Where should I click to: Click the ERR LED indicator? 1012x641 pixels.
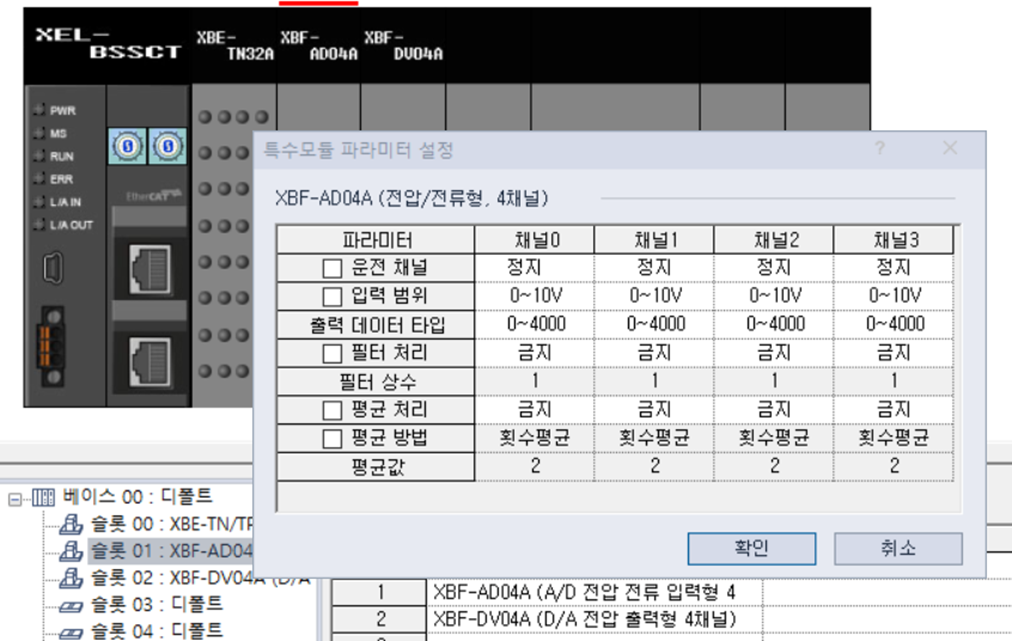tap(39, 179)
